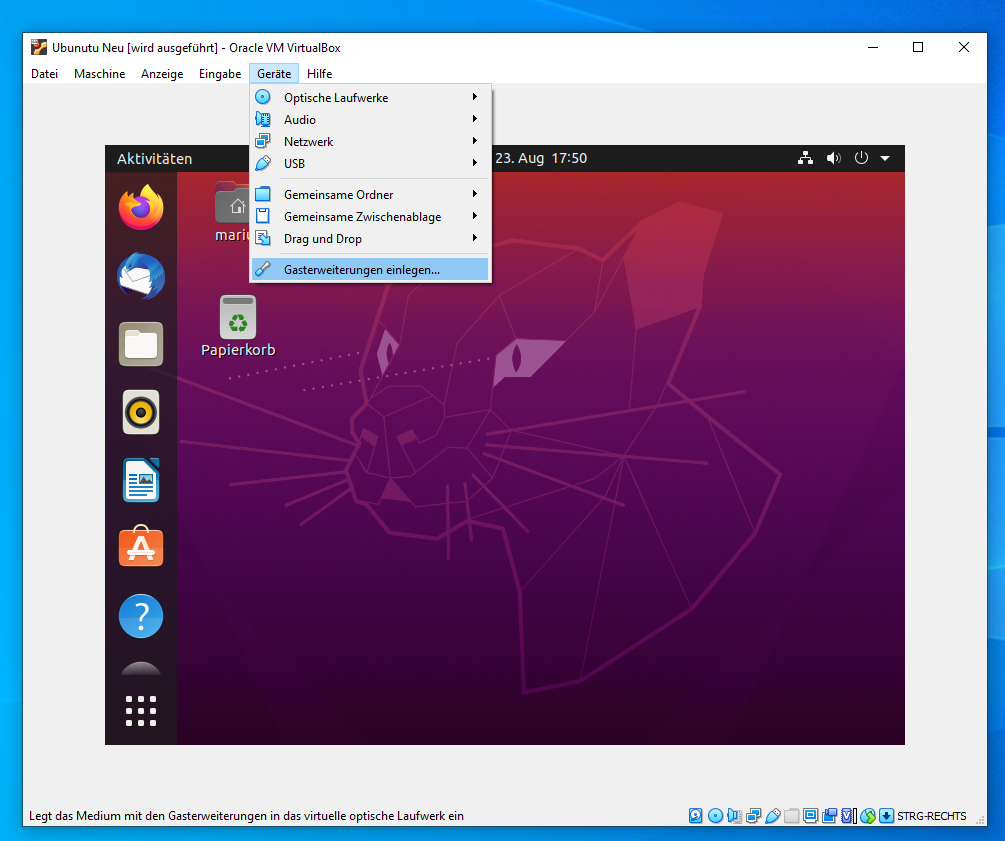Screen dimensions: 1005x841
Task: Click the Aktivitäten button
Action: pos(154,159)
